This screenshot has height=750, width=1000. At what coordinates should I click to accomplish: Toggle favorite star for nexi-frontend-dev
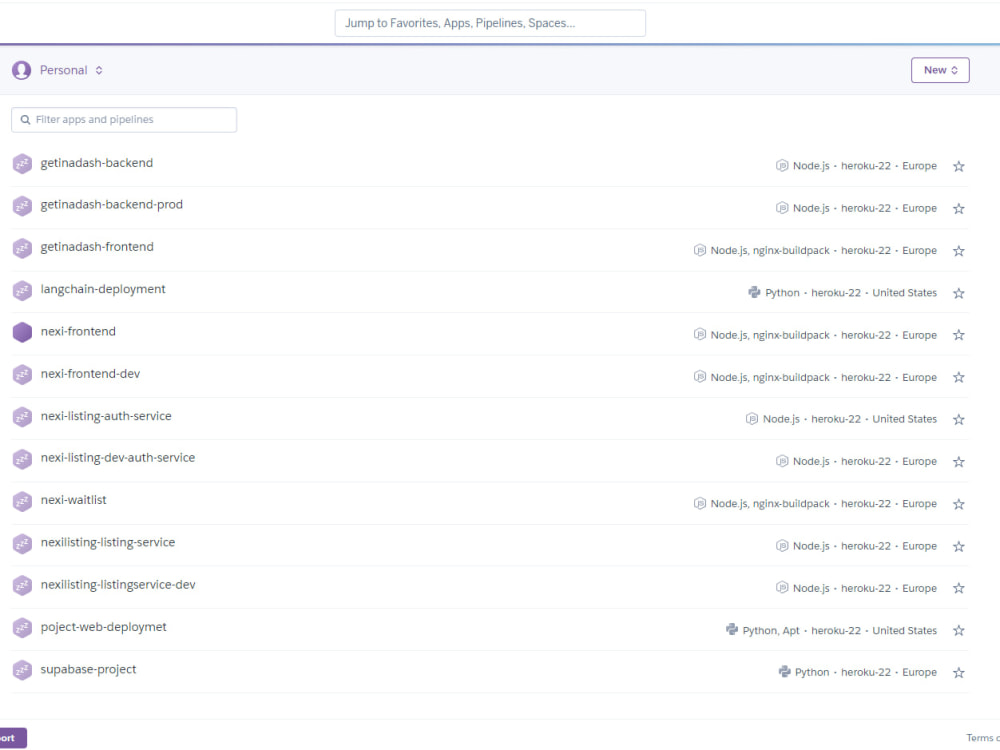[x=959, y=378]
